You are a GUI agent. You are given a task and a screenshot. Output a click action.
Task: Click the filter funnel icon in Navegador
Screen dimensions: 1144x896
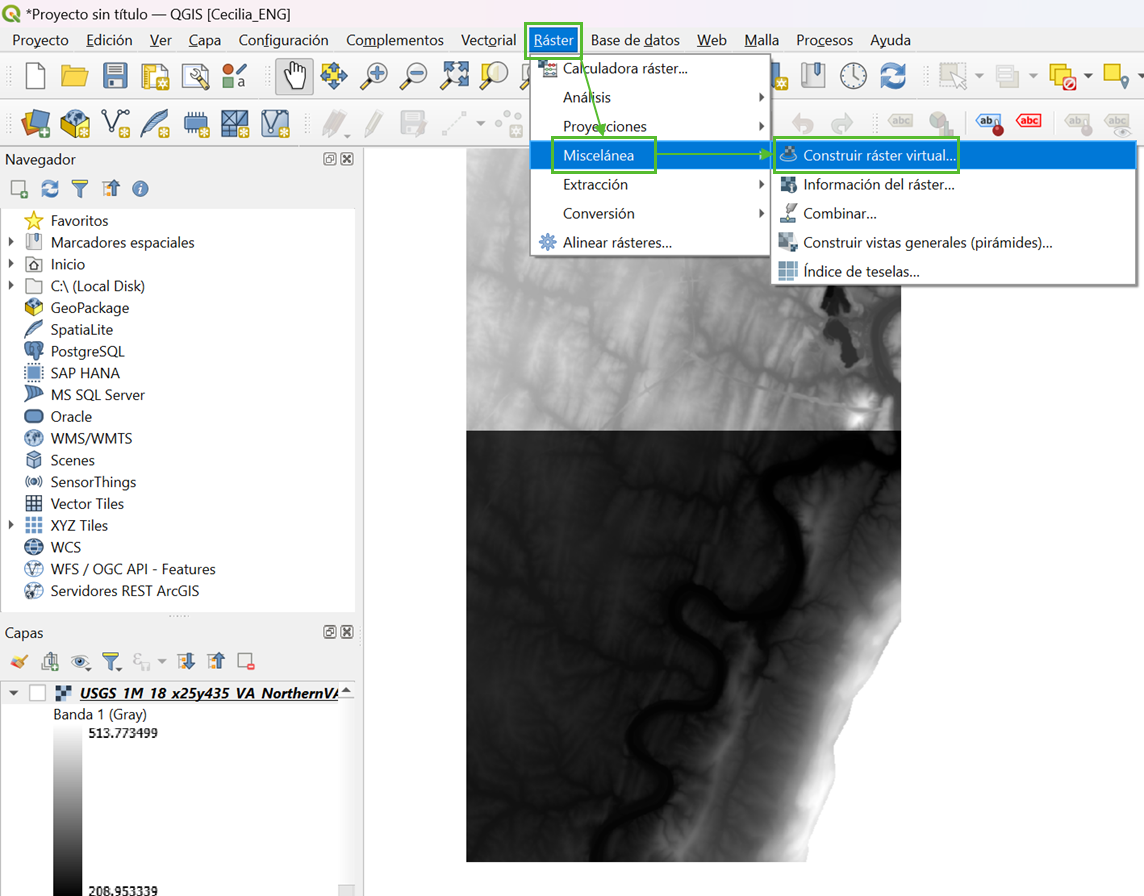pos(80,189)
